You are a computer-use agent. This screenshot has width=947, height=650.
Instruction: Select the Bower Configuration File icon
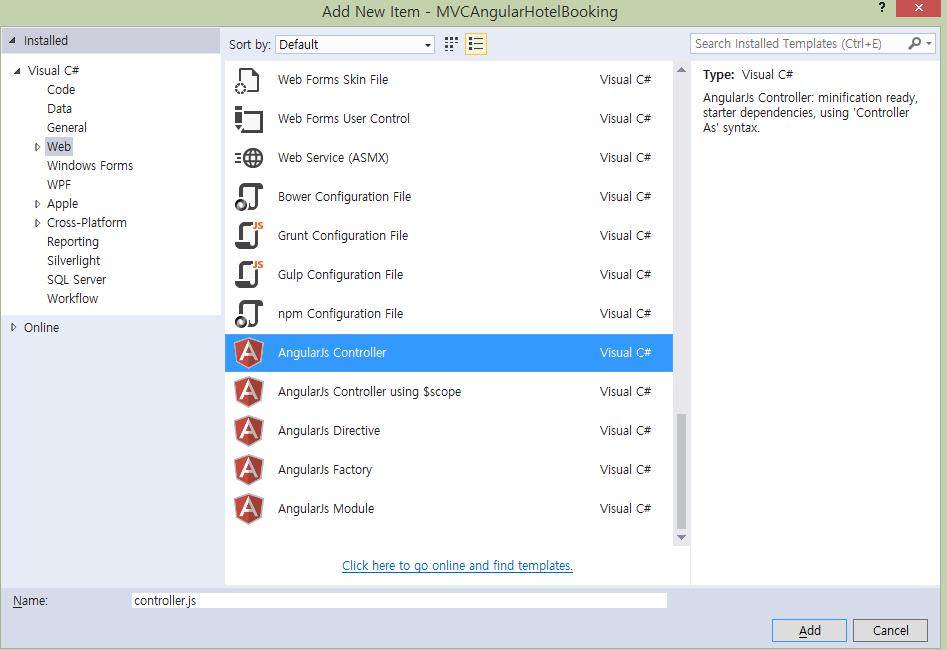tap(248, 197)
